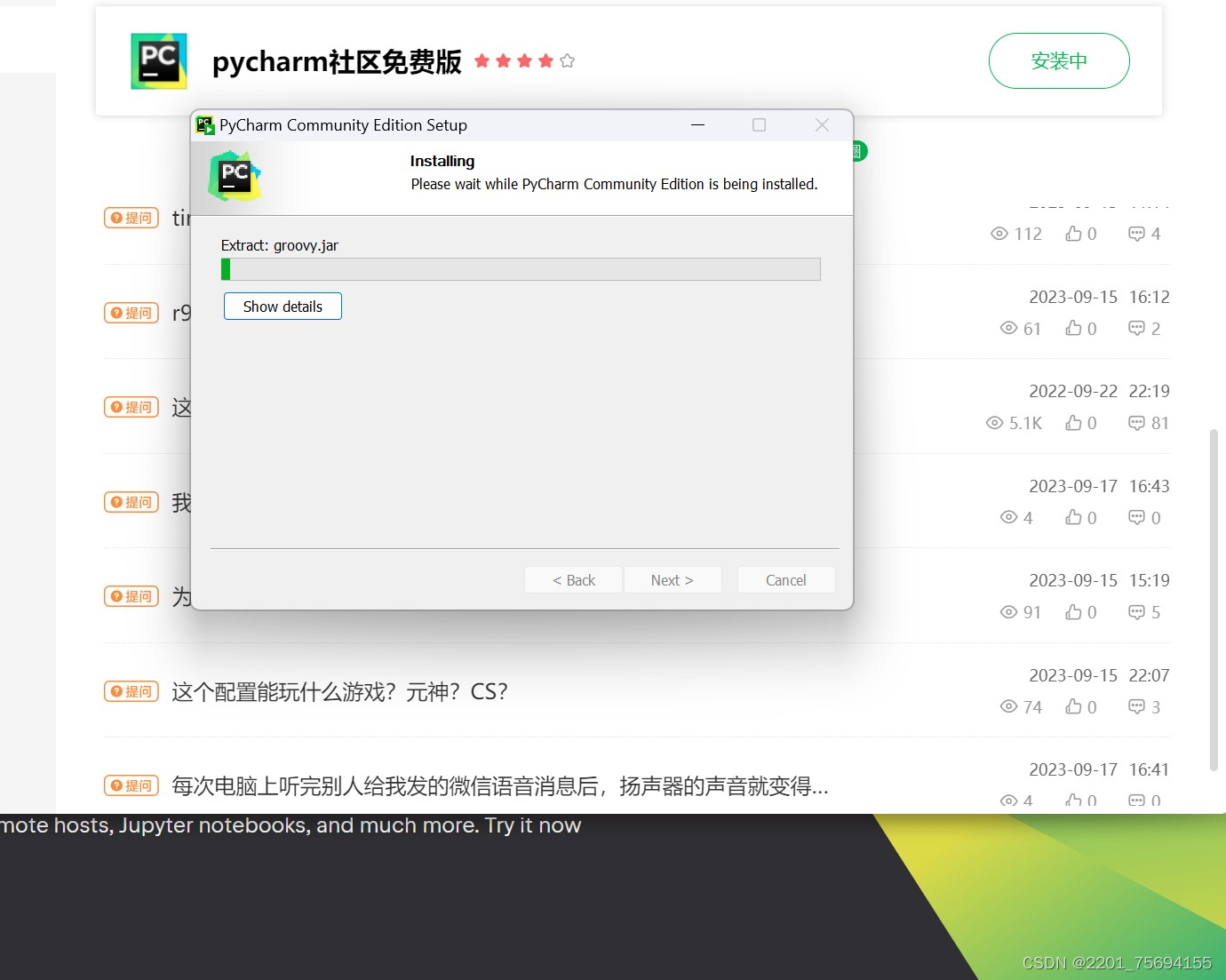Image resolution: width=1226 pixels, height=980 pixels.
Task: Click the empty fifth rating star
Action: coord(567,60)
